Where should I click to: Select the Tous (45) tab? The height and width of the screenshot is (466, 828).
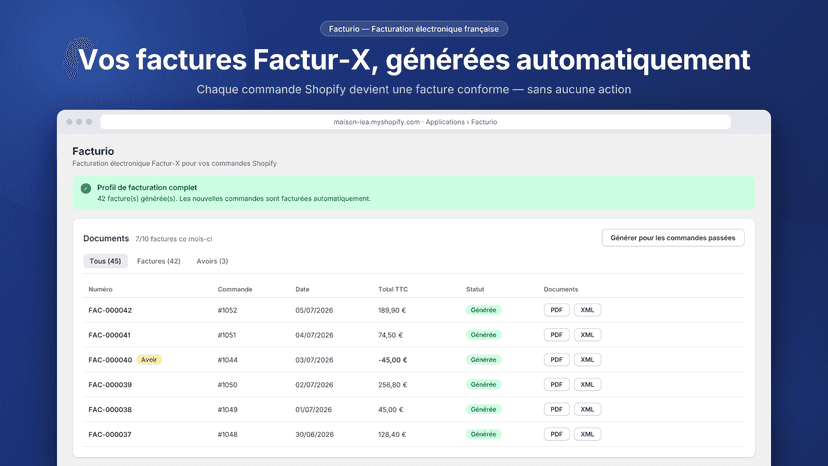[105, 261]
